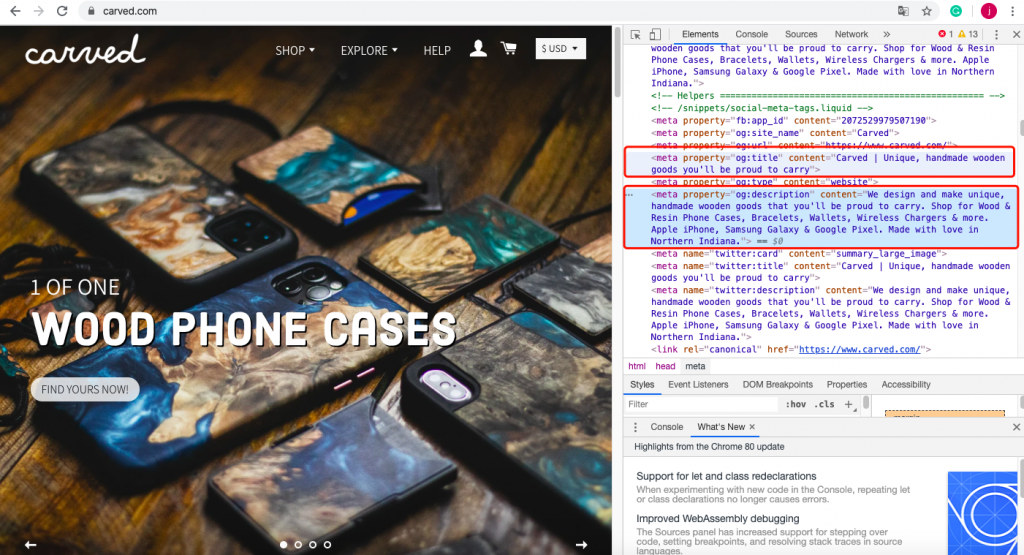Viewport: 1024px width, 555px height.
Task: Close the DevTools panel
Action: point(1016,35)
